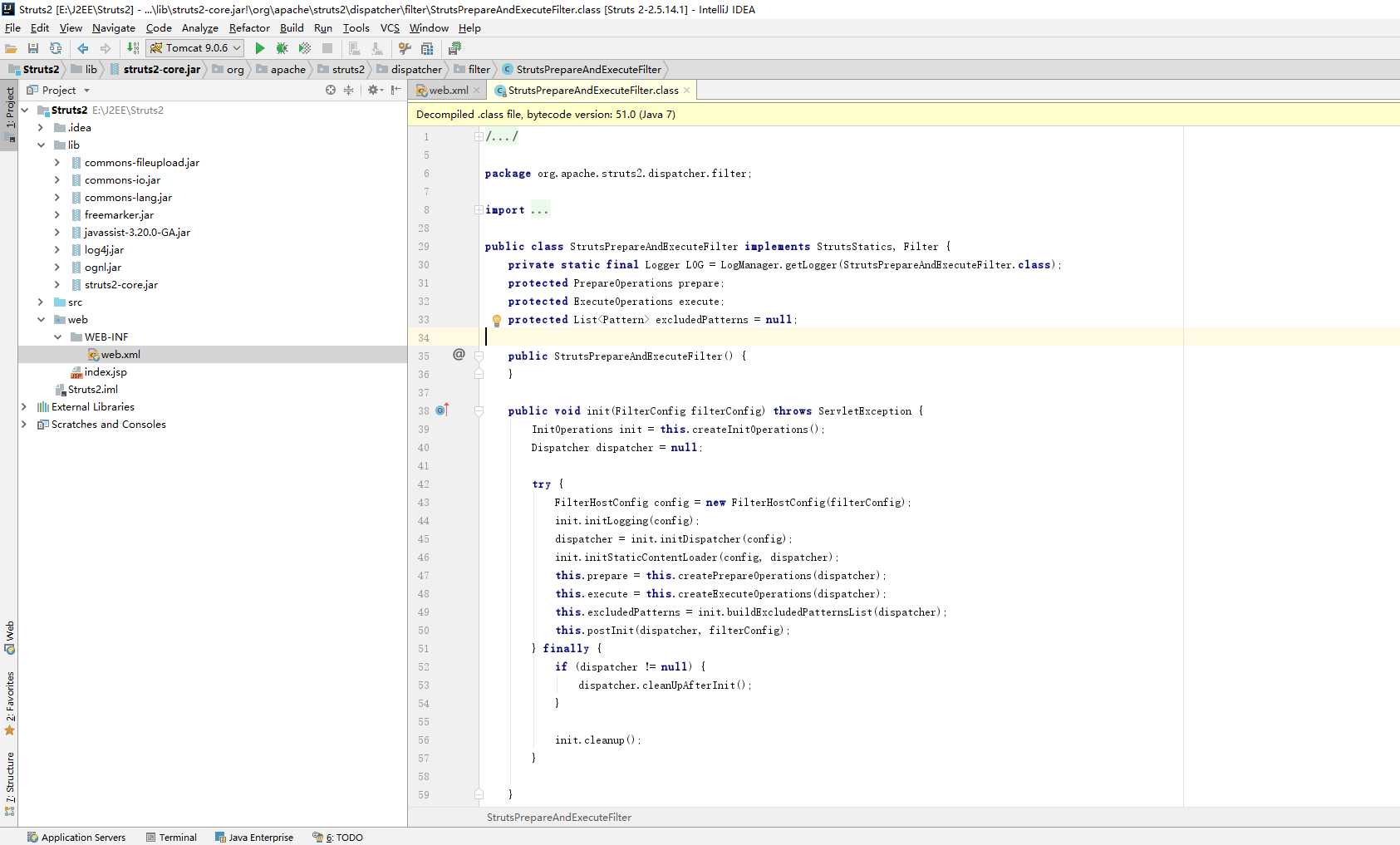Select the StrutsPrepareAndExecuteFilter.class tab
This screenshot has width=1400, height=845.
point(592,90)
